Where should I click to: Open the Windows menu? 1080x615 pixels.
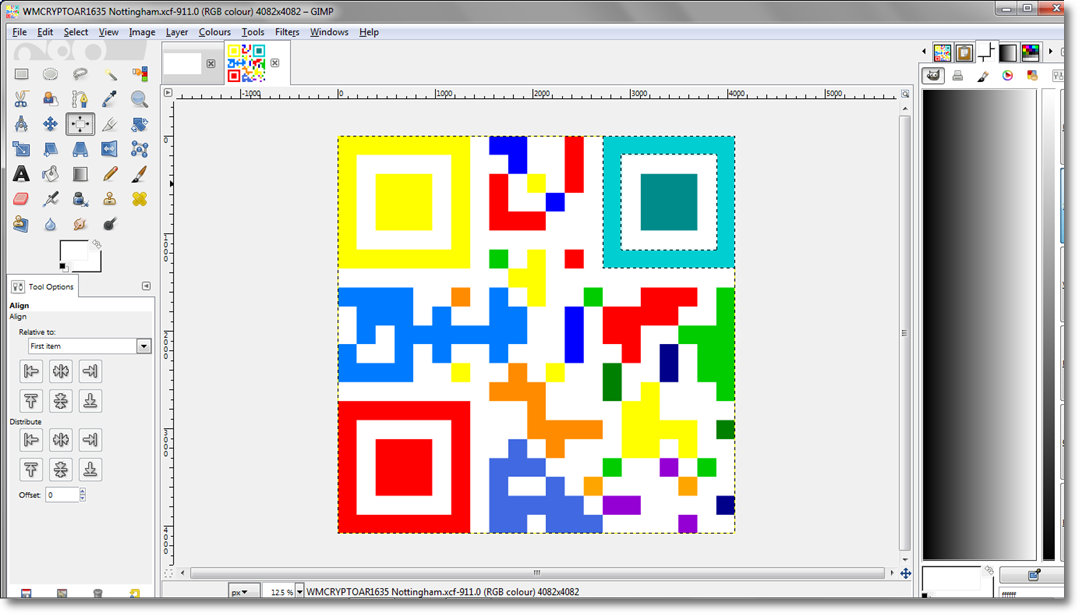pyautogui.click(x=329, y=32)
